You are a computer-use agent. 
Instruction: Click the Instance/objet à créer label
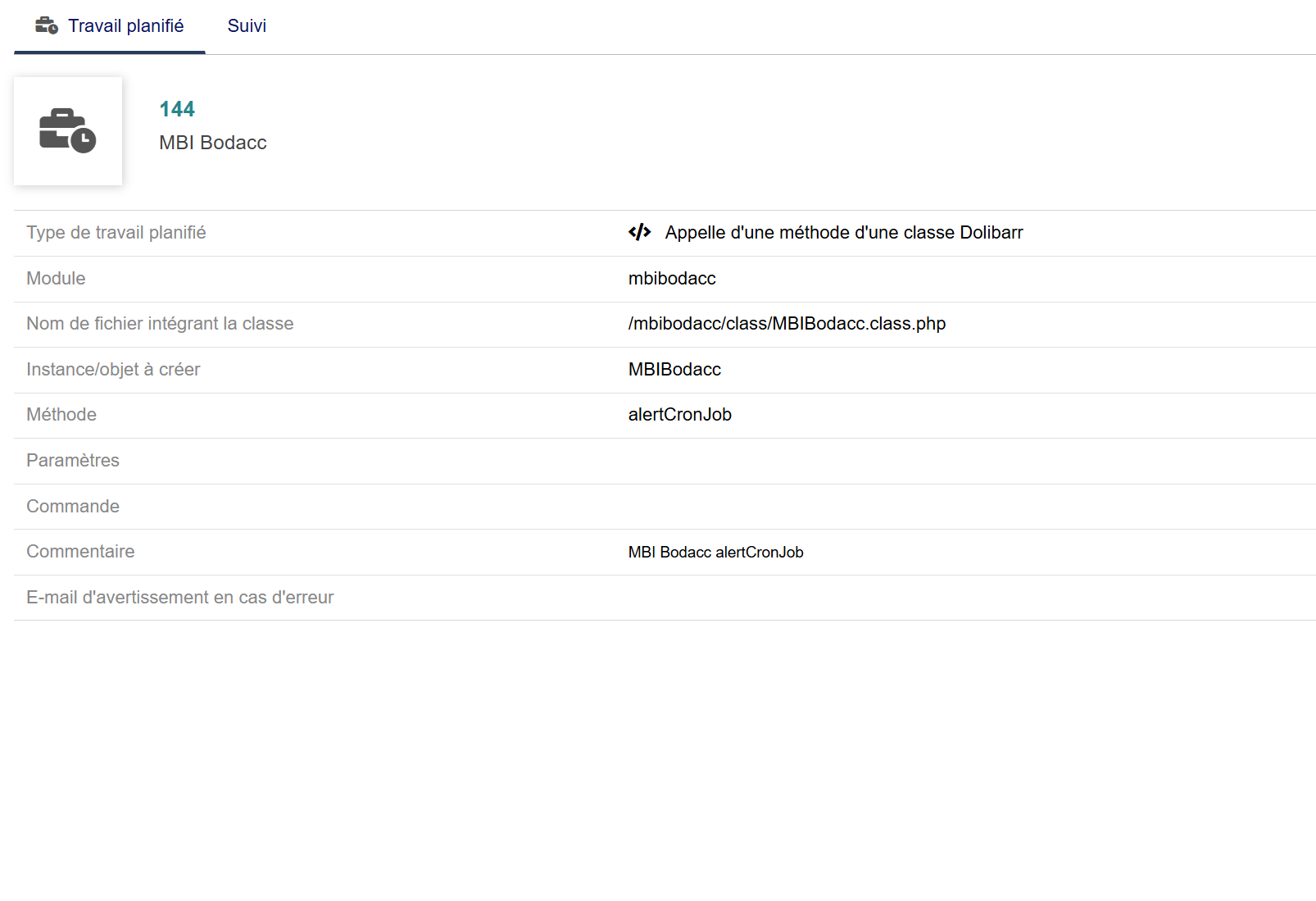[x=113, y=370]
